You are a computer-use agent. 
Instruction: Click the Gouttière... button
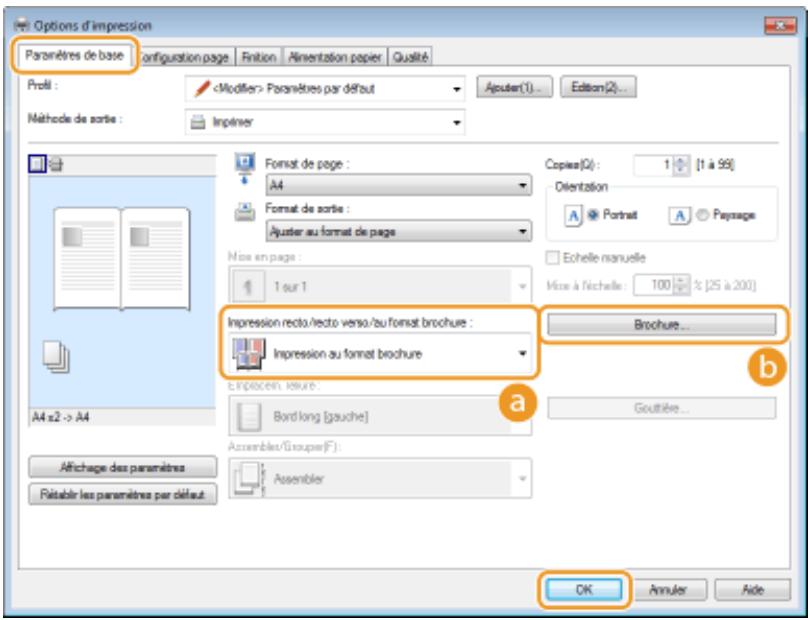pos(662,408)
